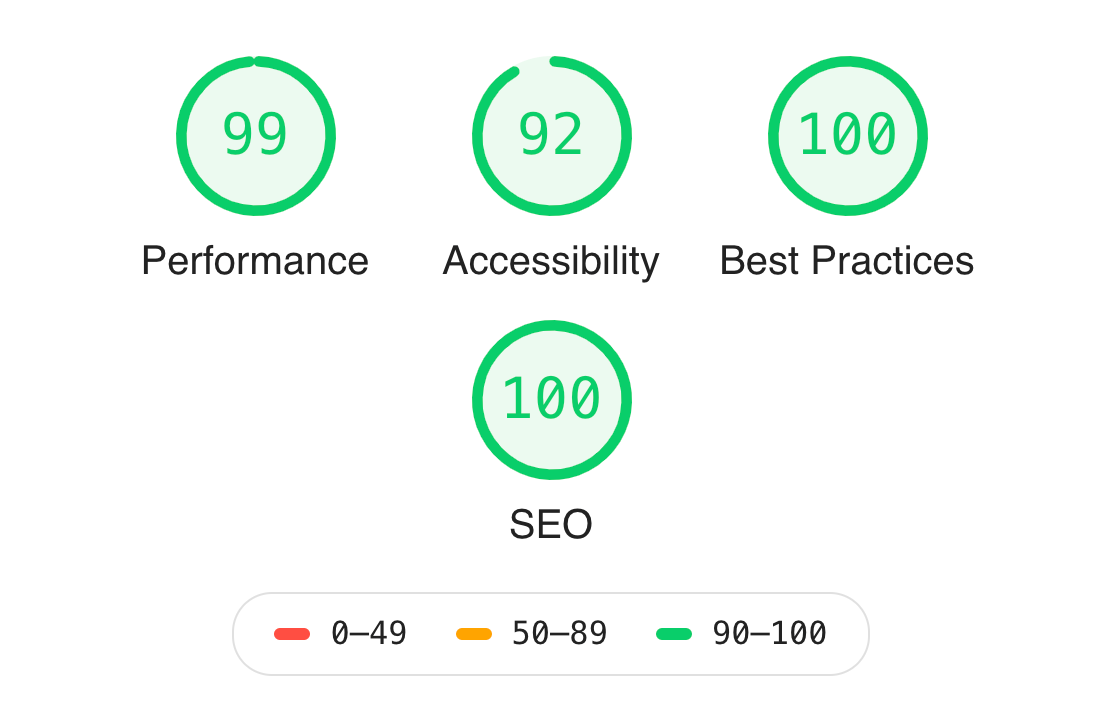This screenshot has width=1102, height=716.
Task: Click the green legend swatch
Action: tap(674, 634)
